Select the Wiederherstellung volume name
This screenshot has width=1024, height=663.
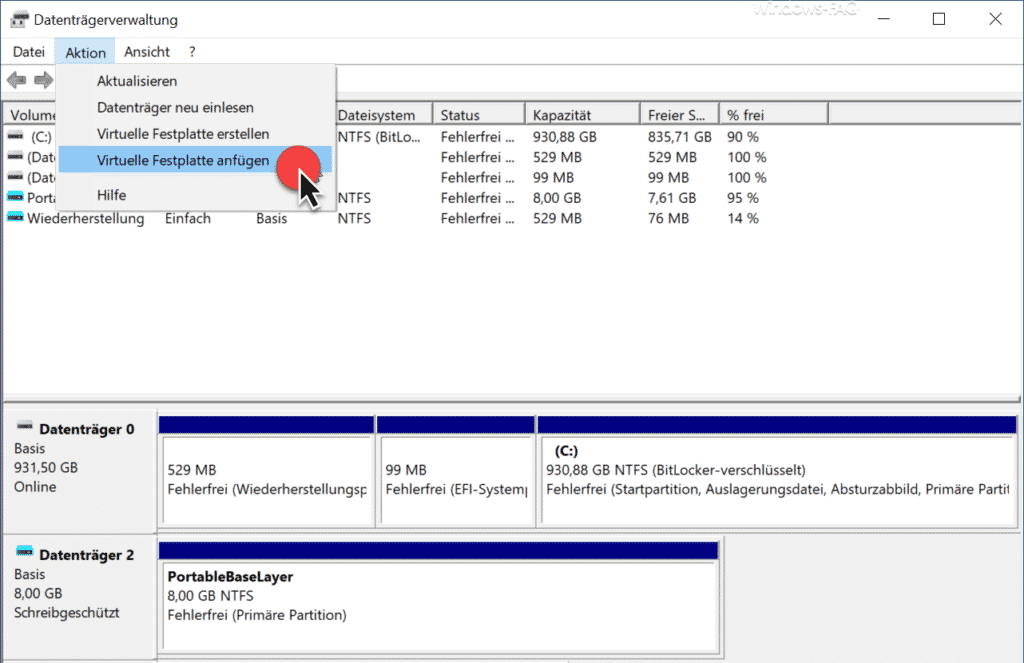86,218
